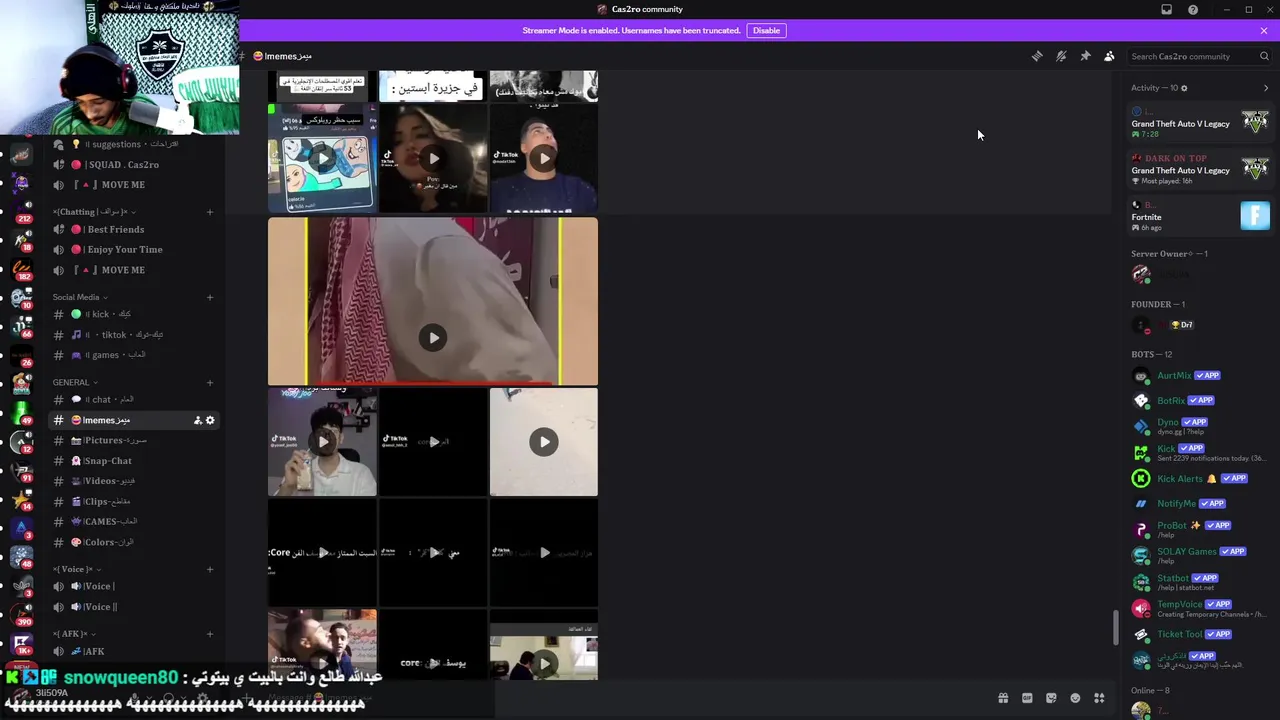Play the large red shemagh video
The image size is (1280, 720).
[433, 338]
